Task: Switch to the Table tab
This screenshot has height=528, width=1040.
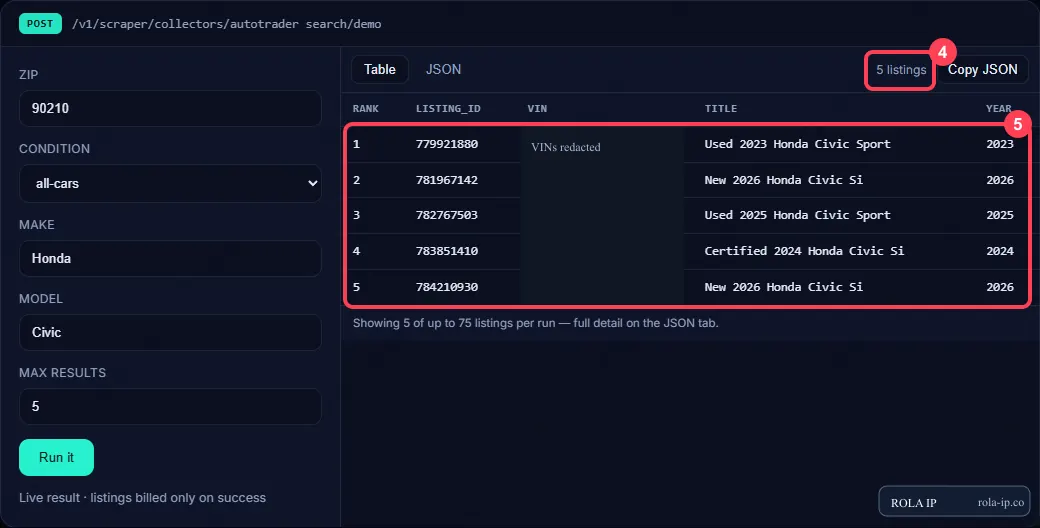Action: coord(379,70)
